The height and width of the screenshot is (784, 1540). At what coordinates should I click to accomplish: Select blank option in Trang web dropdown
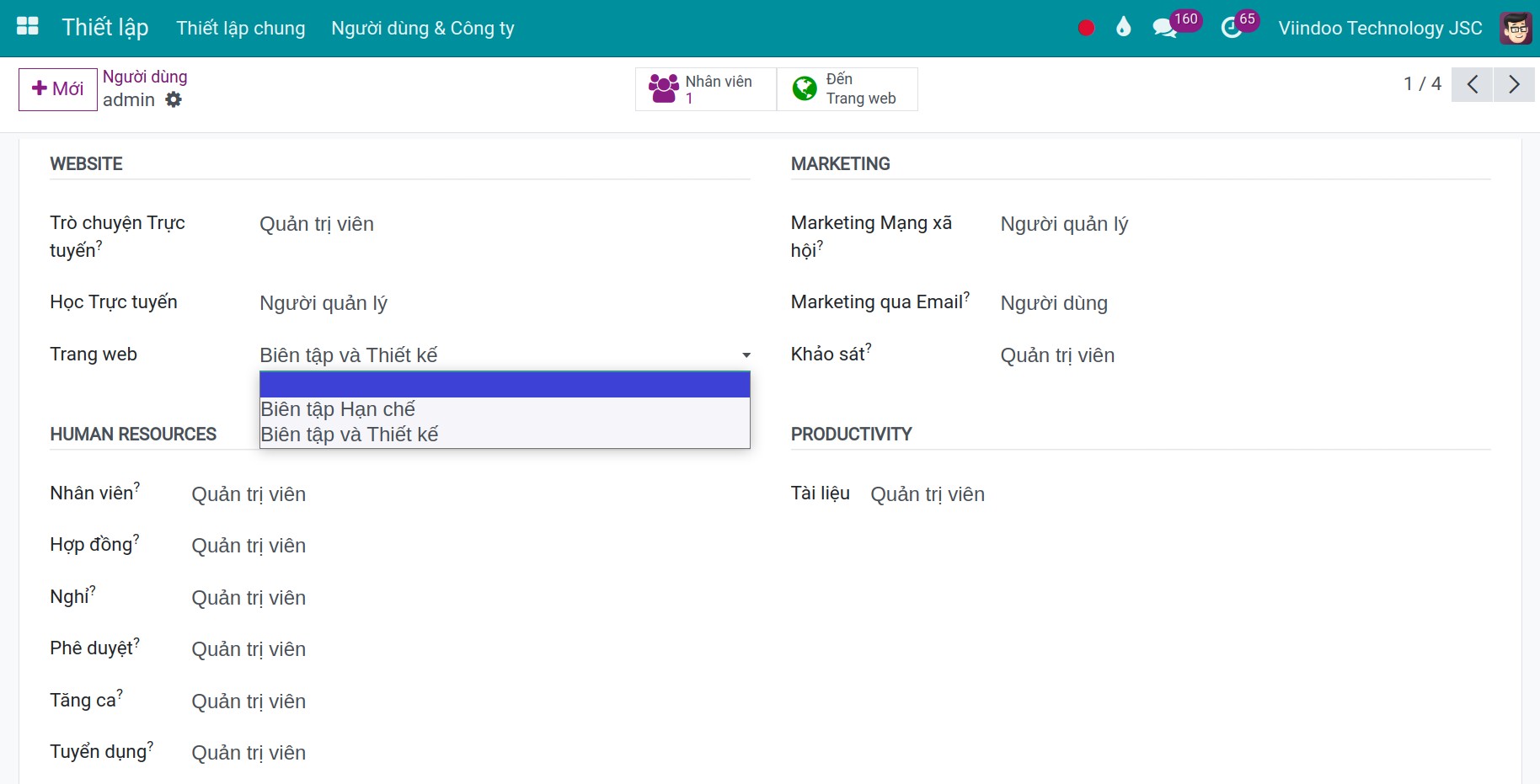pyautogui.click(x=505, y=385)
